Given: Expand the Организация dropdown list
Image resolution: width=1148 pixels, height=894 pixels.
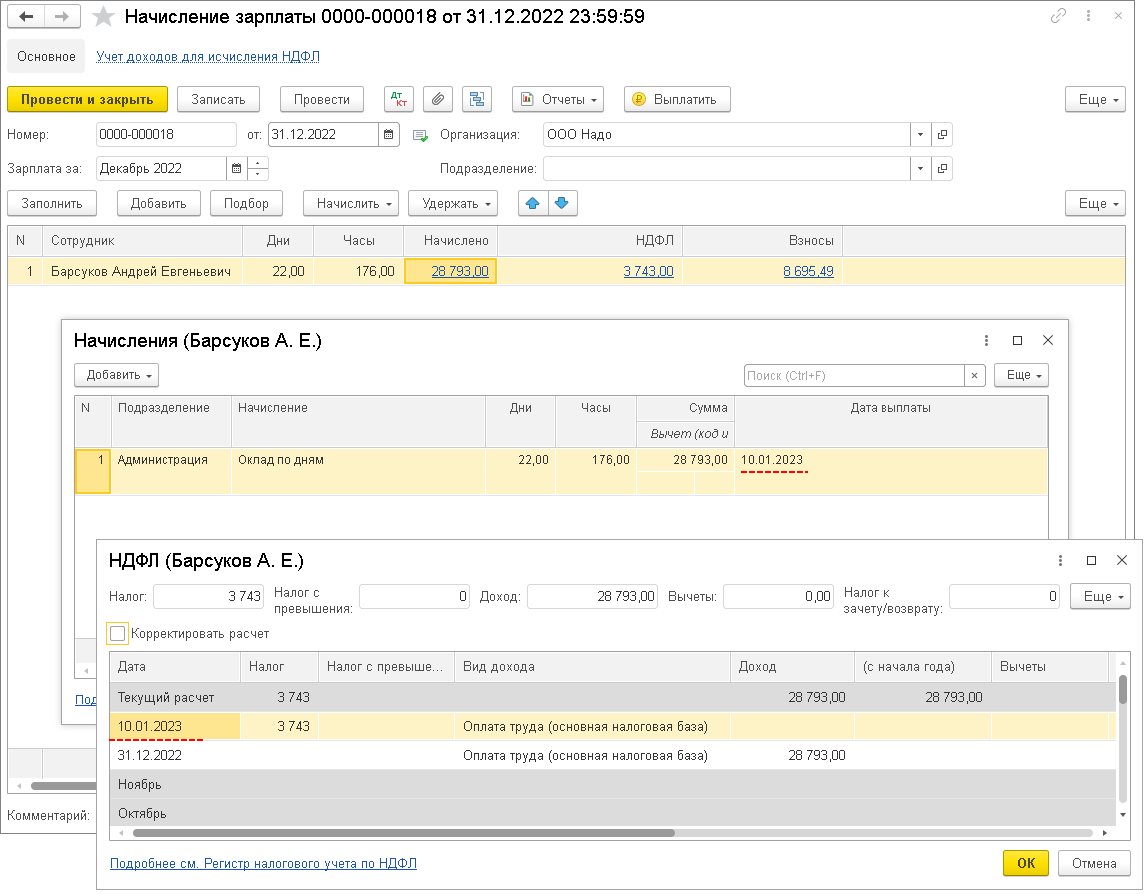Looking at the screenshot, I should click(x=920, y=135).
